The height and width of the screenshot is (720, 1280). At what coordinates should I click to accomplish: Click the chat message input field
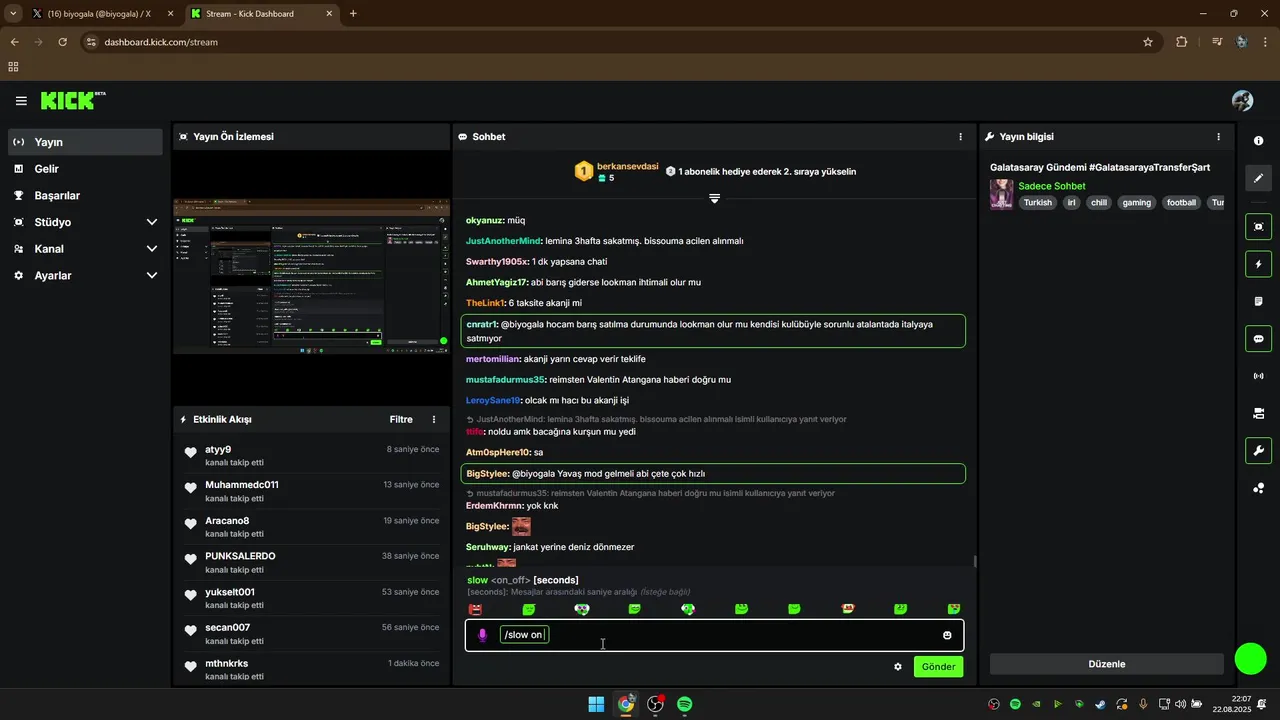[715, 635]
